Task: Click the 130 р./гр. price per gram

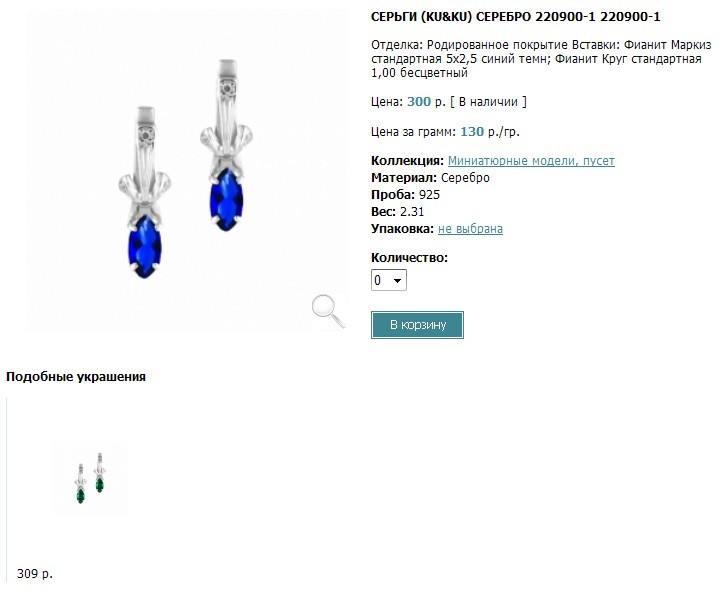Action: click(x=490, y=132)
